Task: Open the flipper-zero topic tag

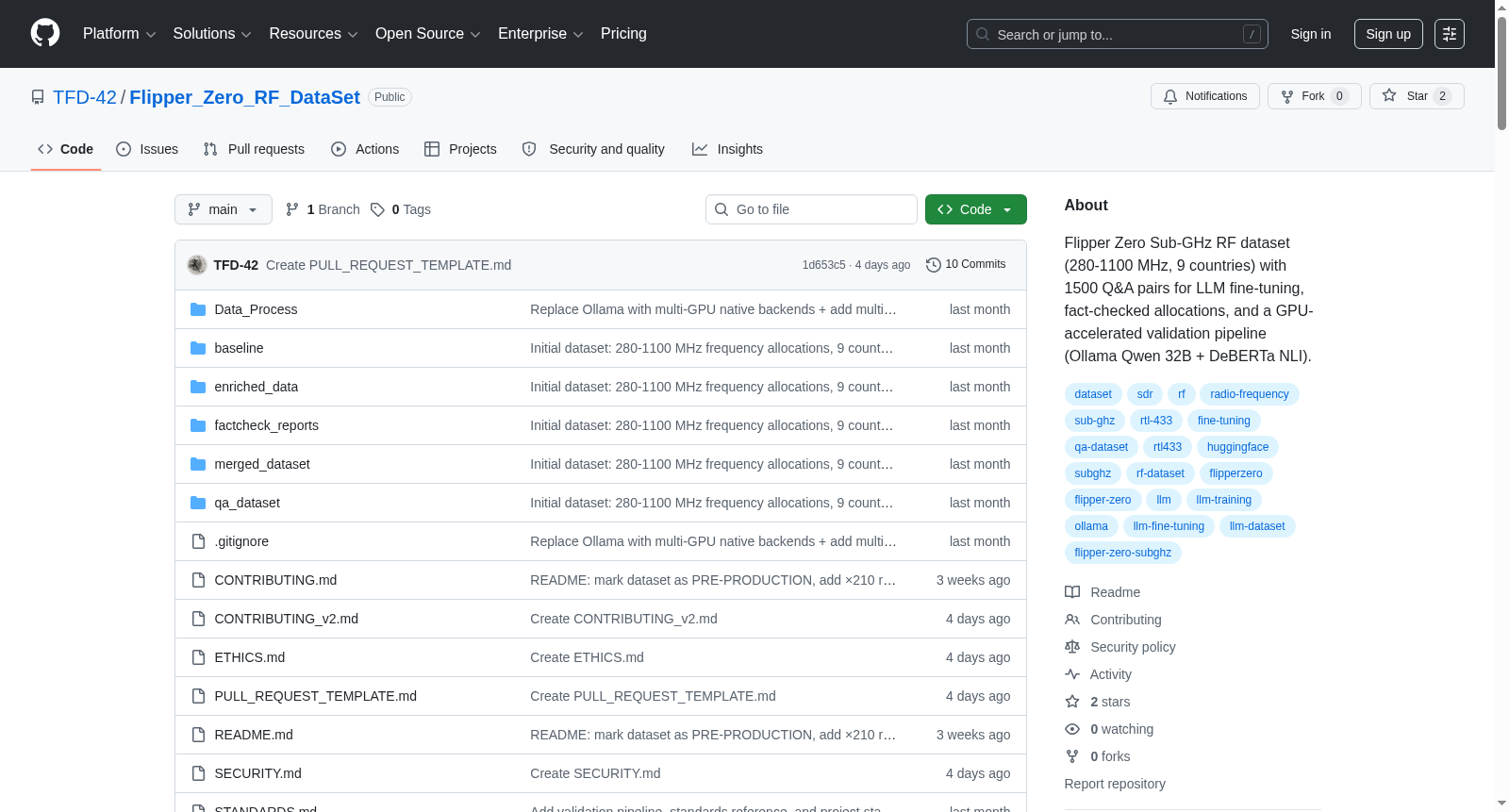Action: [1103, 500]
